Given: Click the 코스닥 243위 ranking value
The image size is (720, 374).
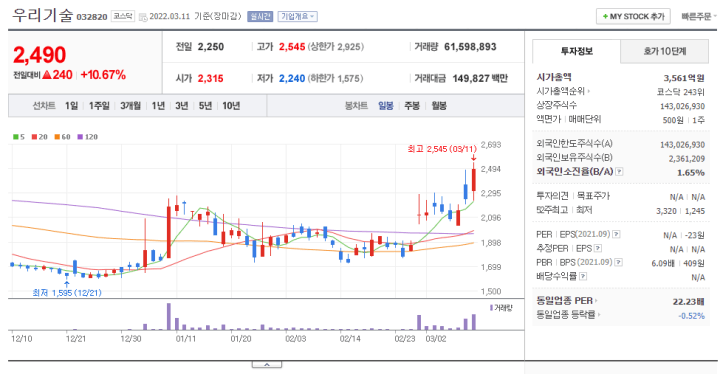Looking at the screenshot, I should coord(681,92).
